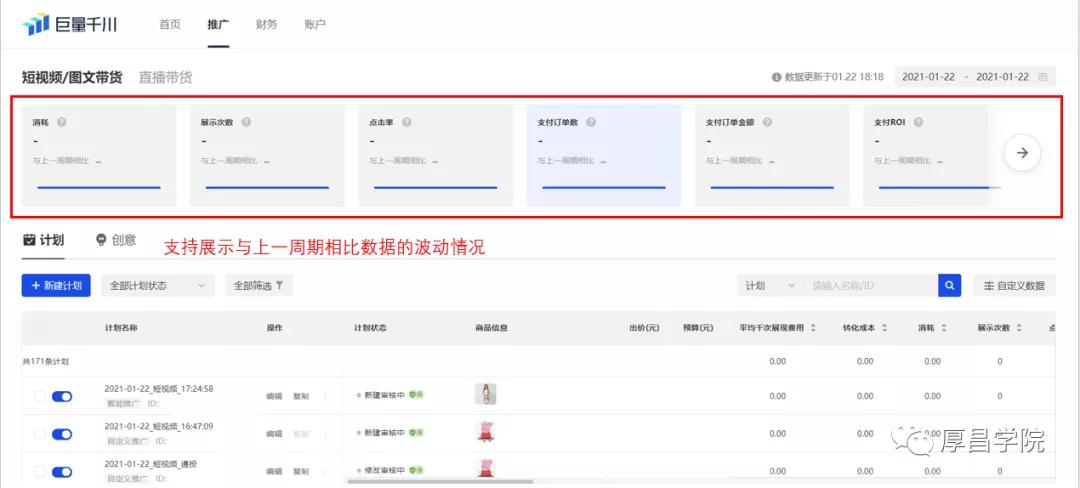Click the 新建计划 button
This screenshot has height=488, width=1080.
[x=56, y=285]
